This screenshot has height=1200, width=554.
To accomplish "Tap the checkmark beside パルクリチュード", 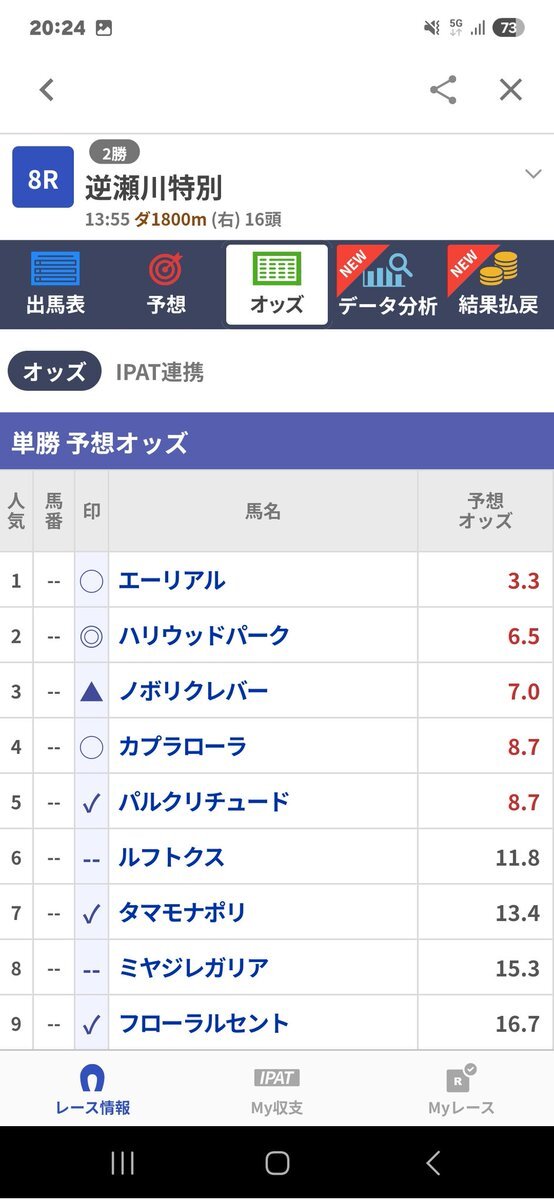I will click(91, 802).
